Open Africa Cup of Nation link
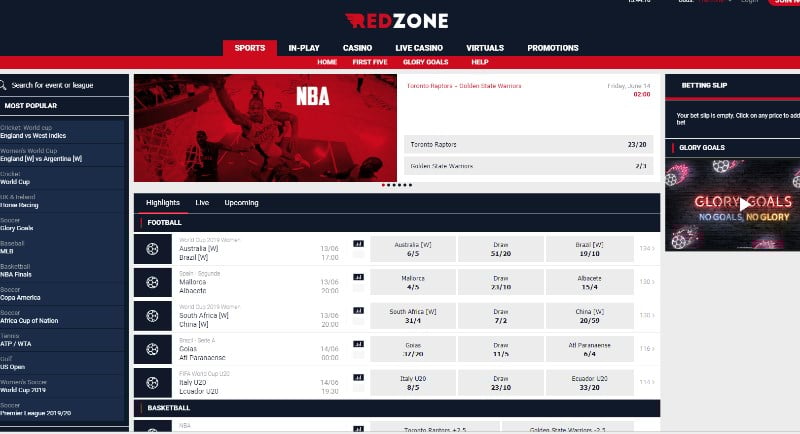Image resolution: width=800 pixels, height=434 pixels. pos(62,317)
